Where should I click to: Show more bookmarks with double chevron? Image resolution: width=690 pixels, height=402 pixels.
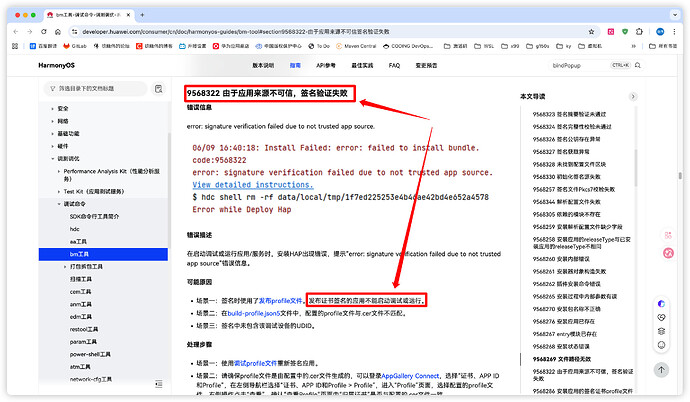click(x=634, y=46)
